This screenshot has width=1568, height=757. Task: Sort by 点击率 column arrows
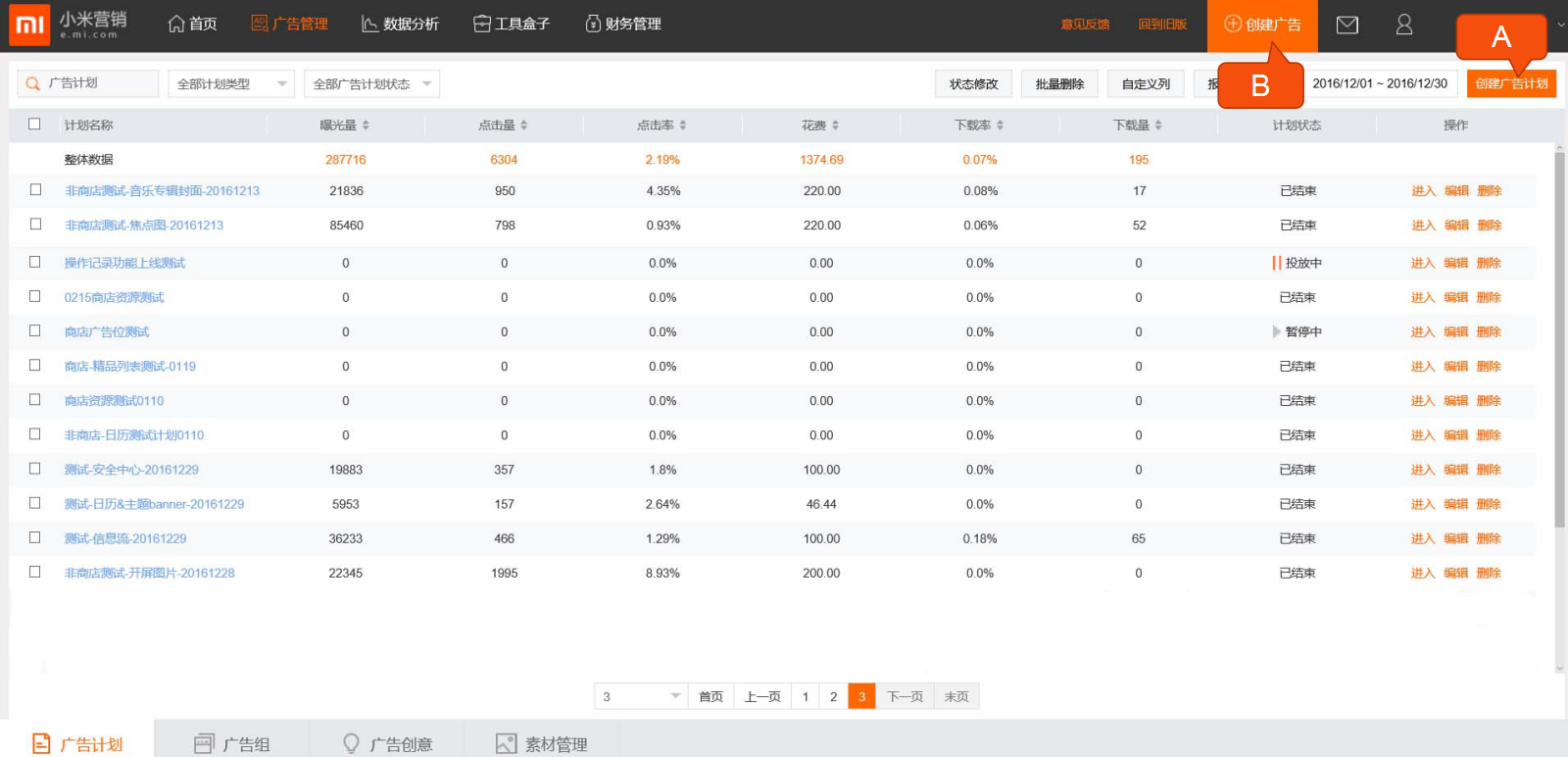point(683,126)
